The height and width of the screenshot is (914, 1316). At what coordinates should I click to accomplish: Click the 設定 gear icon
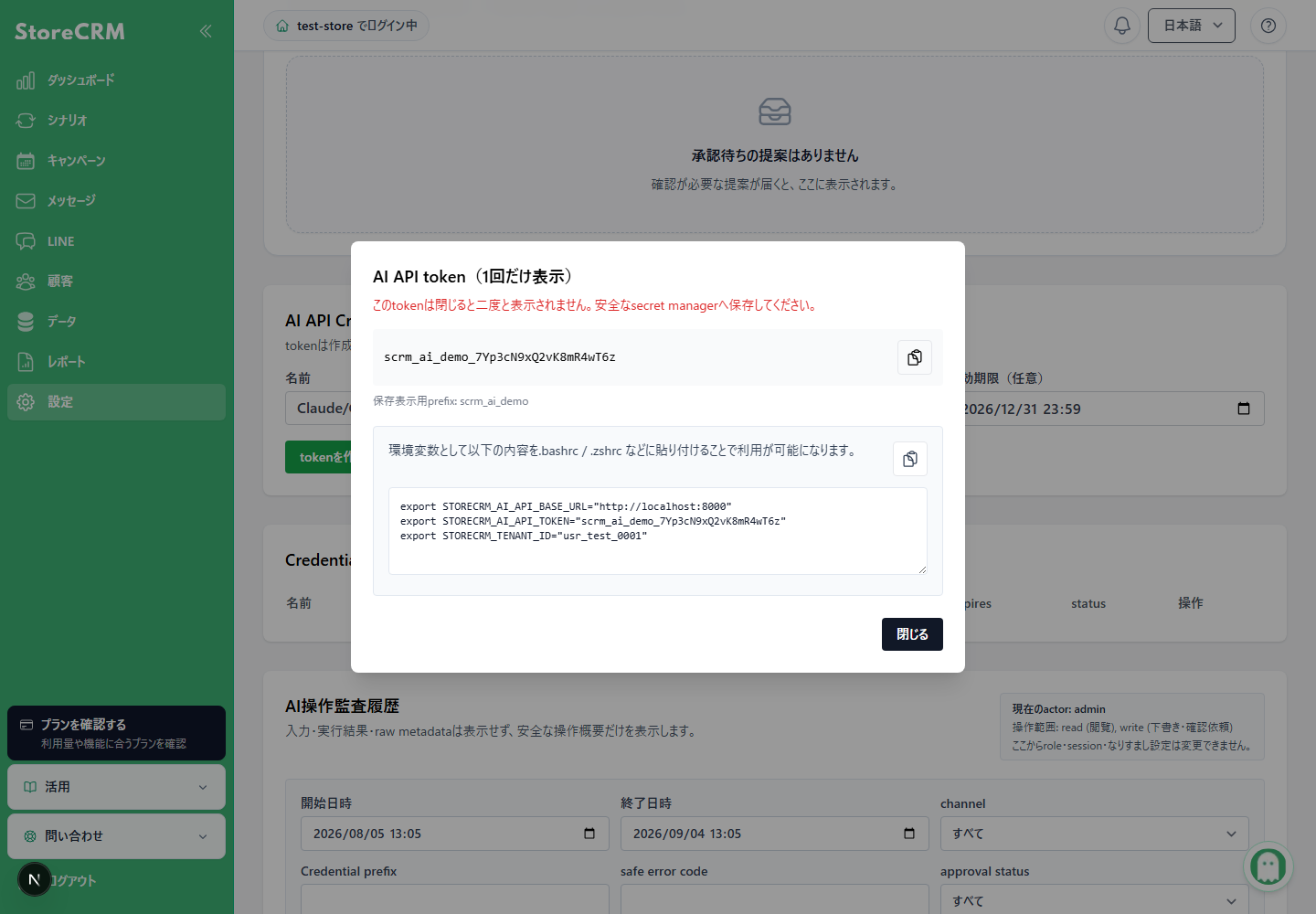26,402
